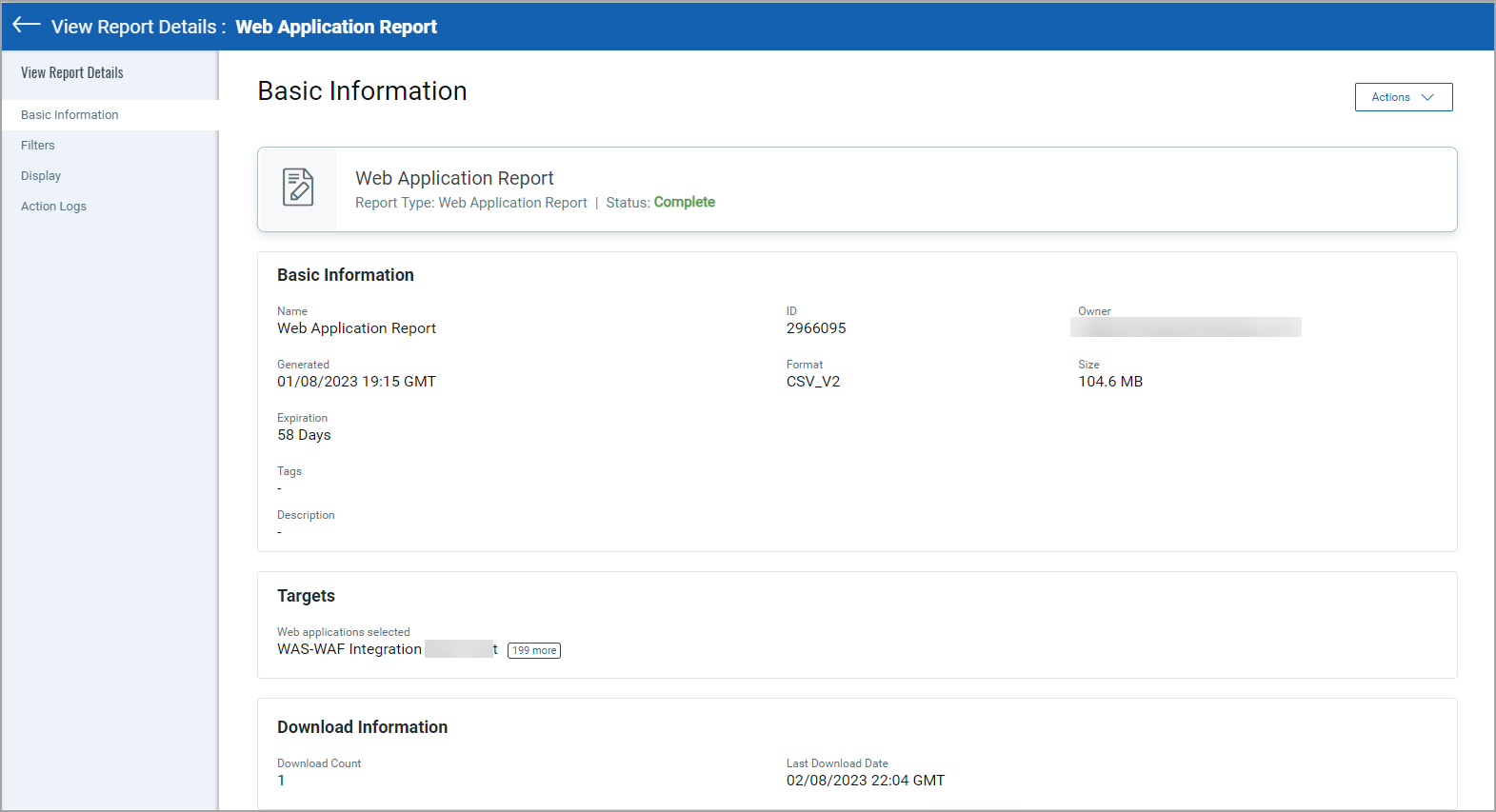Screen dimensions: 1496x812
Task: Click the Web Application Report header title
Action: (336, 27)
